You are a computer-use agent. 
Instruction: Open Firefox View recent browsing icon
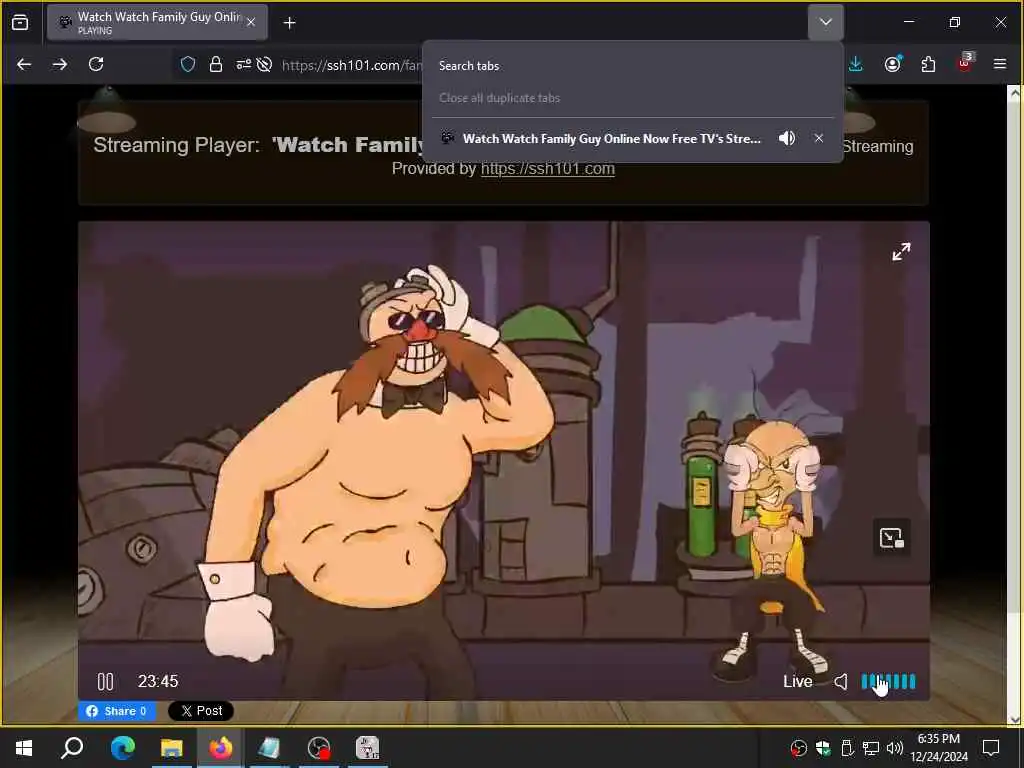20,23
